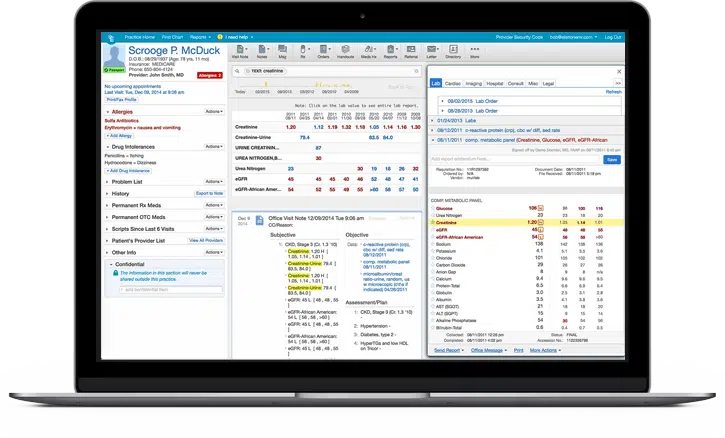The width and height of the screenshot is (725, 438).
Task: Click the magnifier icon in search bar
Action: point(237,71)
